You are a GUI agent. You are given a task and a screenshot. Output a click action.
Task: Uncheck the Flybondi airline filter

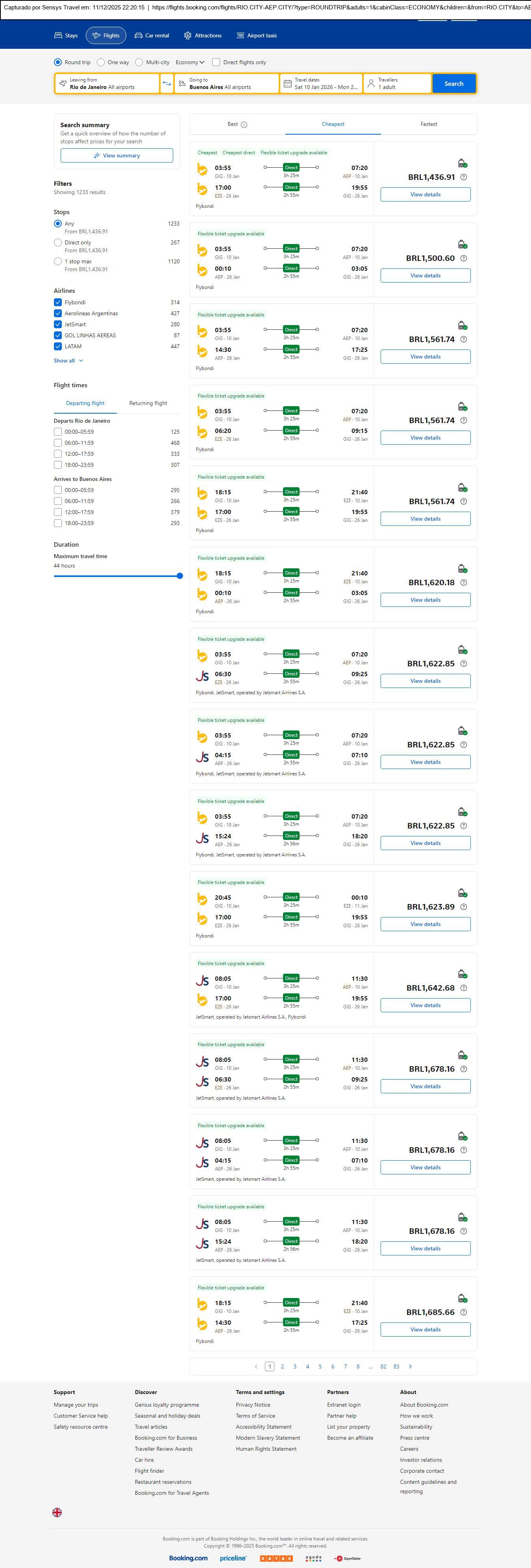pos(58,303)
